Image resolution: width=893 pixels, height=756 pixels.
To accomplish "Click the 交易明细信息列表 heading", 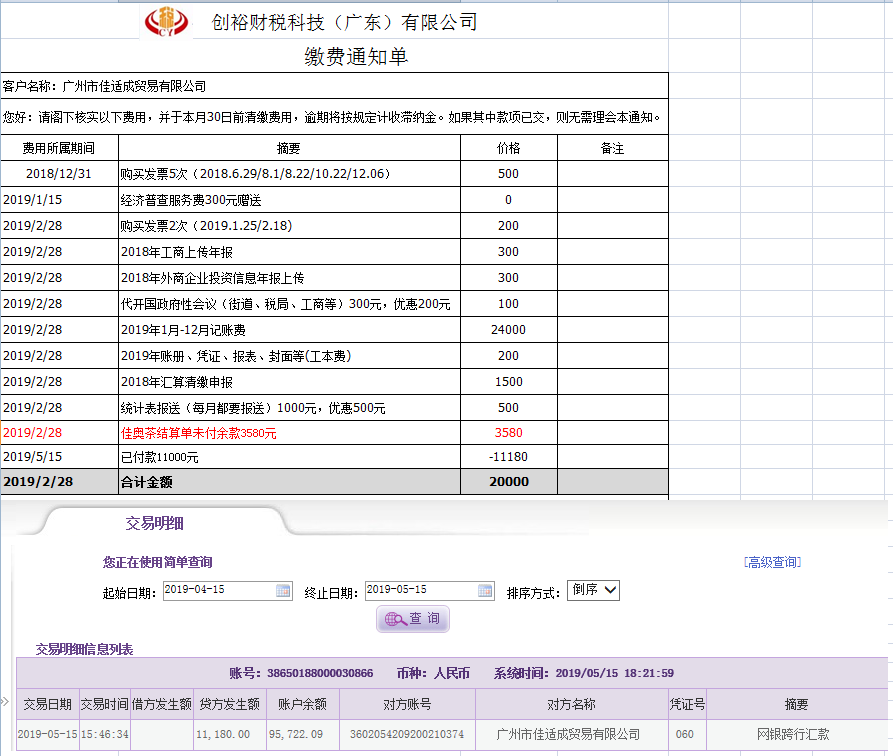I will click(x=84, y=649).
